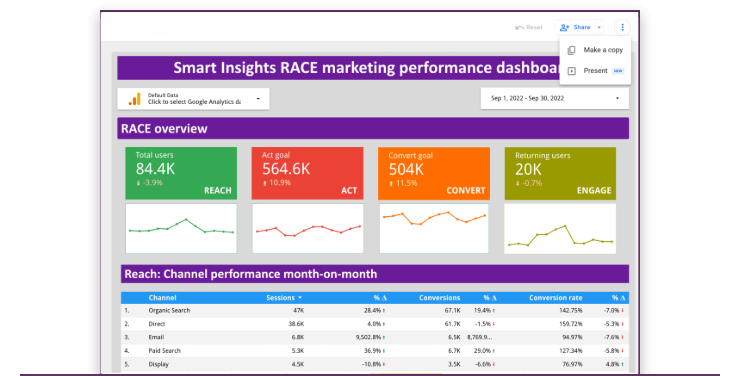
Task: Expand the Default Data source selector
Action: 193,99
